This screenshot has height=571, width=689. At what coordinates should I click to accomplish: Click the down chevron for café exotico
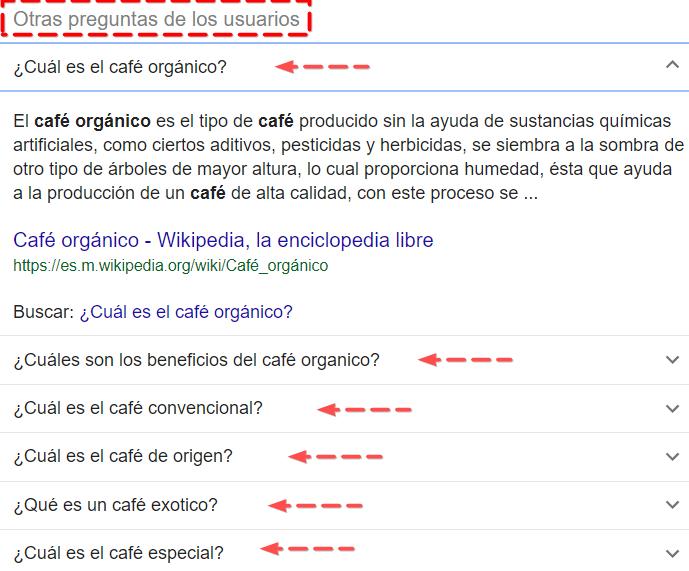coord(671,505)
